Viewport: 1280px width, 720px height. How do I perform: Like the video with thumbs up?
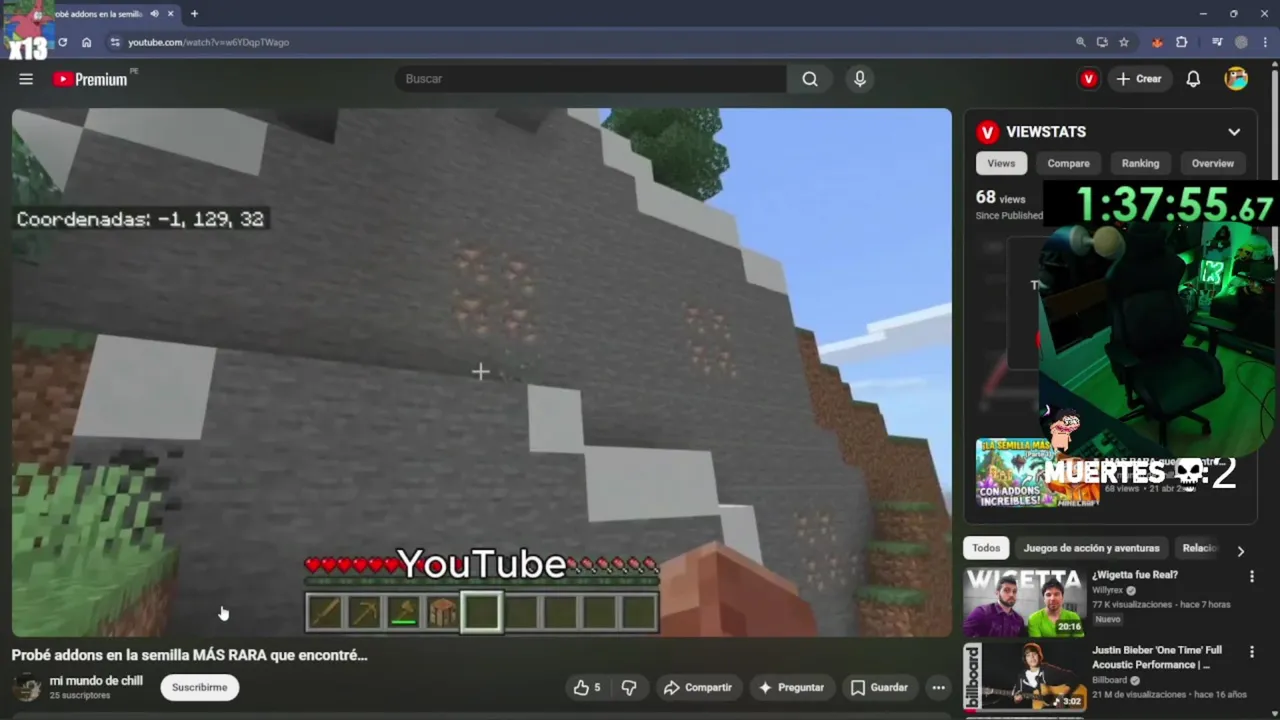587,687
